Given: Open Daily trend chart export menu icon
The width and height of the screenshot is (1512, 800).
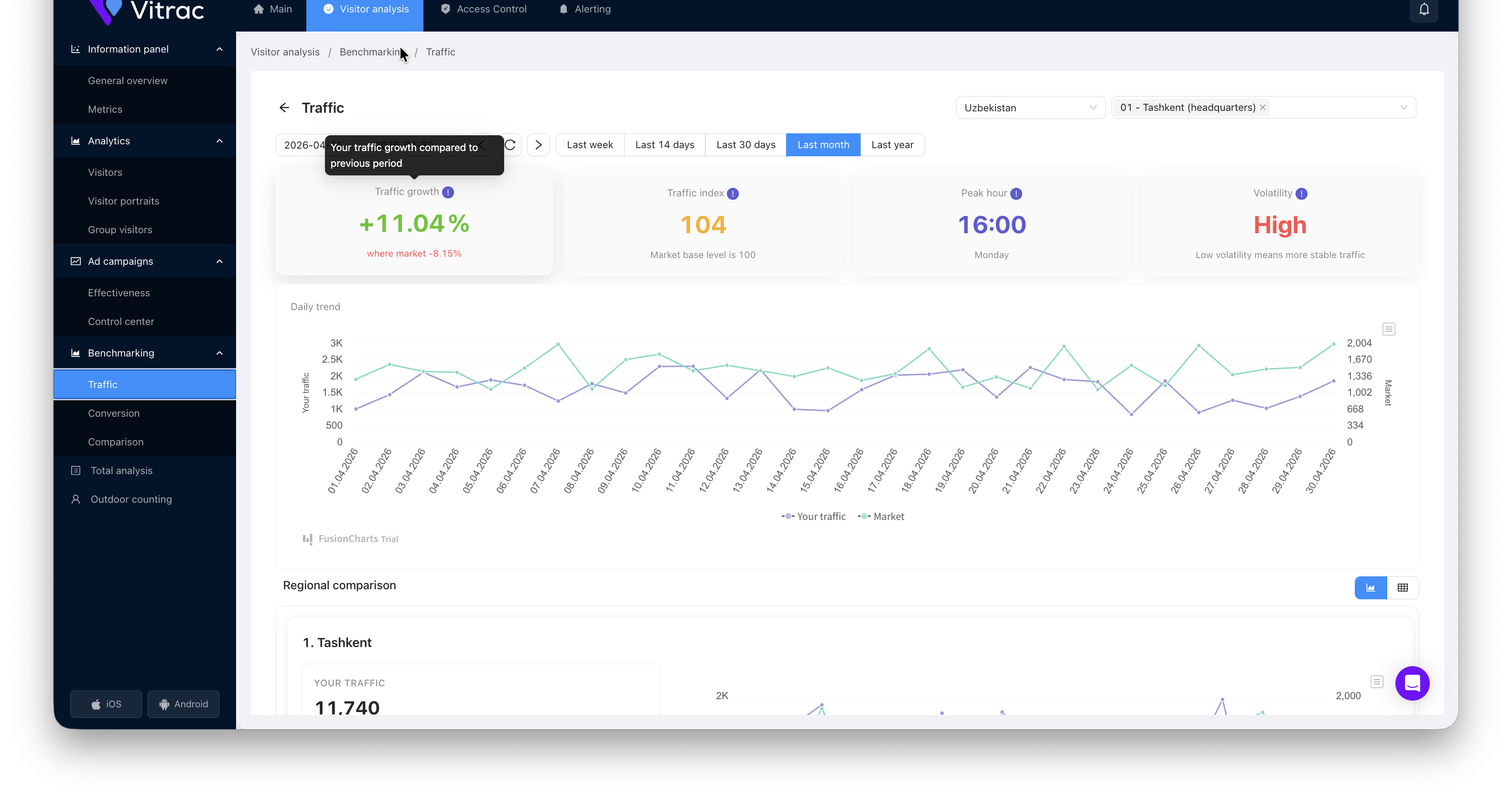Looking at the screenshot, I should click(1389, 329).
